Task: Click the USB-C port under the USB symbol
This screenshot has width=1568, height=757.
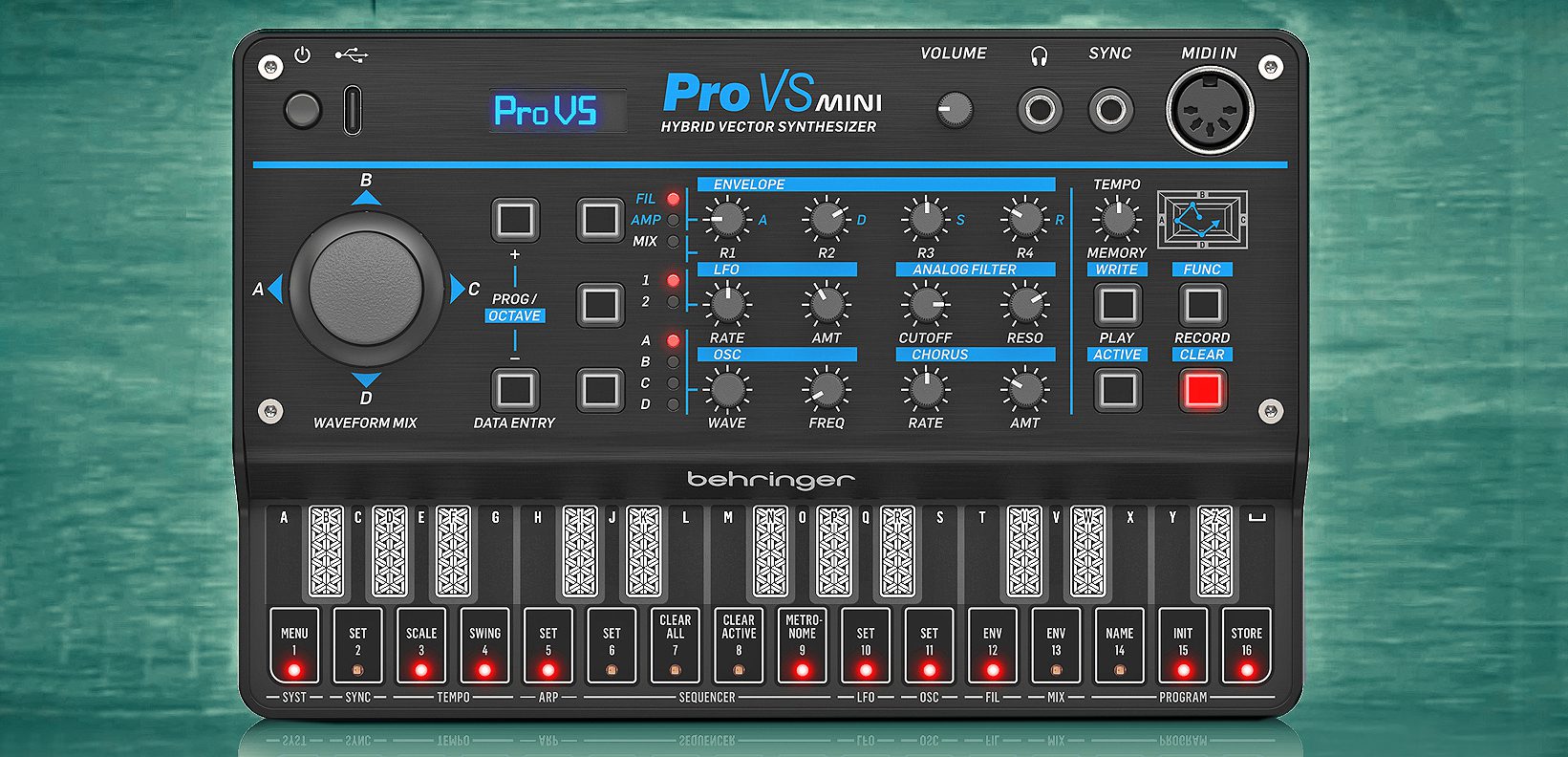Action: coord(353,110)
